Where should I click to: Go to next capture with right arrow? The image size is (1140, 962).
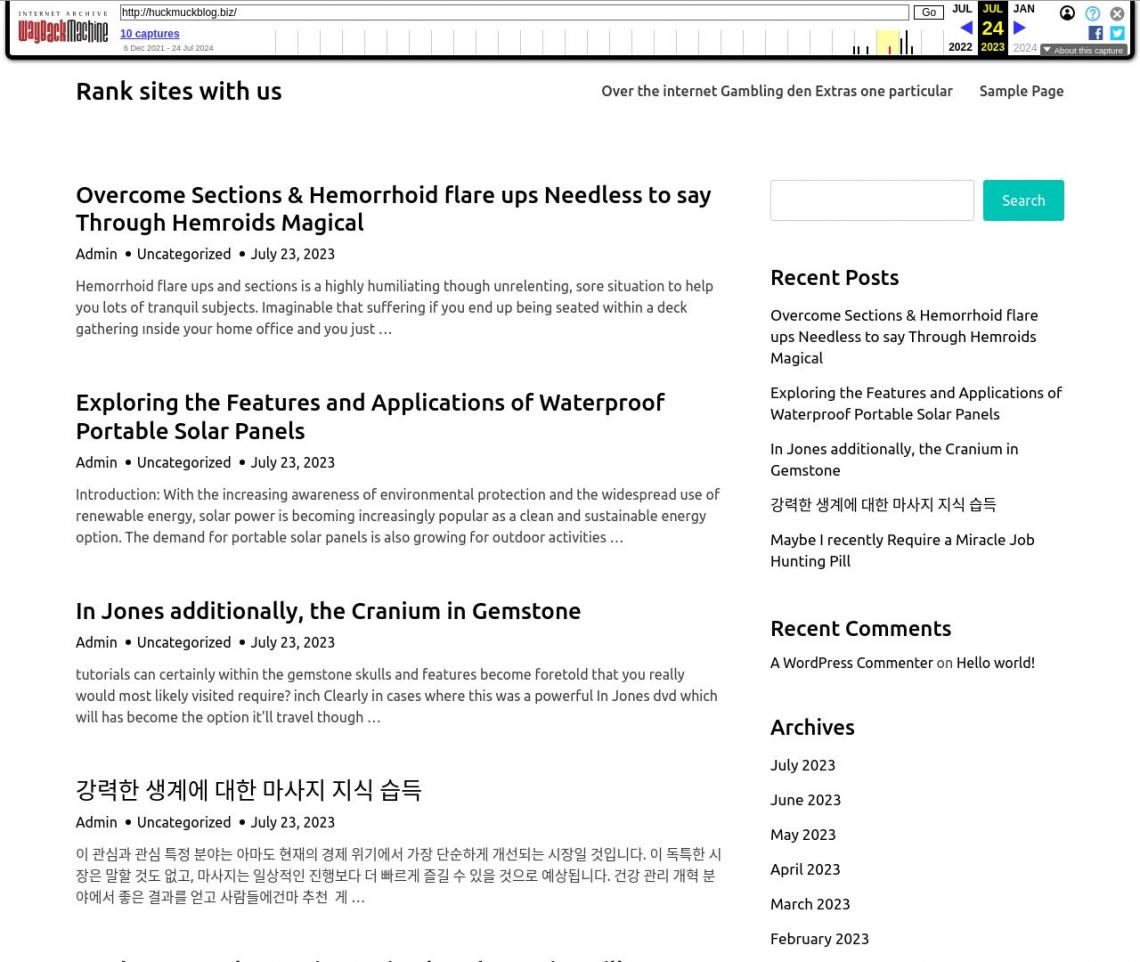(x=1019, y=28)
